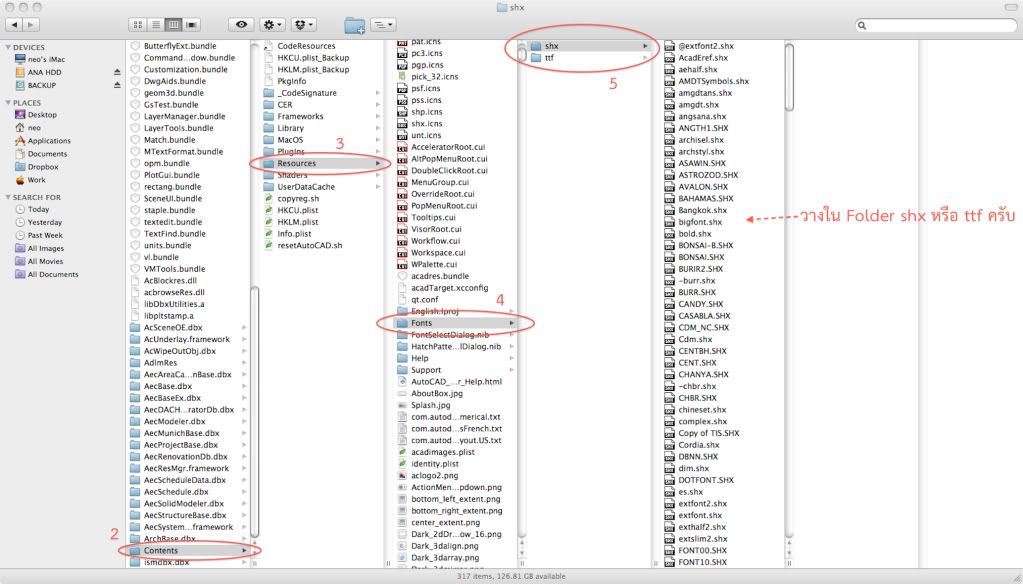Switch to list view in toolbar
The image size is (1023, 584).
(156, 25)
